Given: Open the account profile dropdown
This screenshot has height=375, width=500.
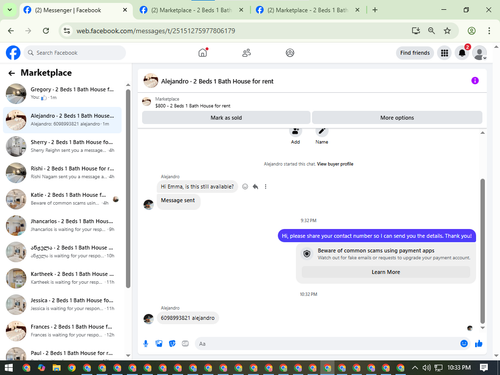Looking at the screenshot, I should point(480,53).
